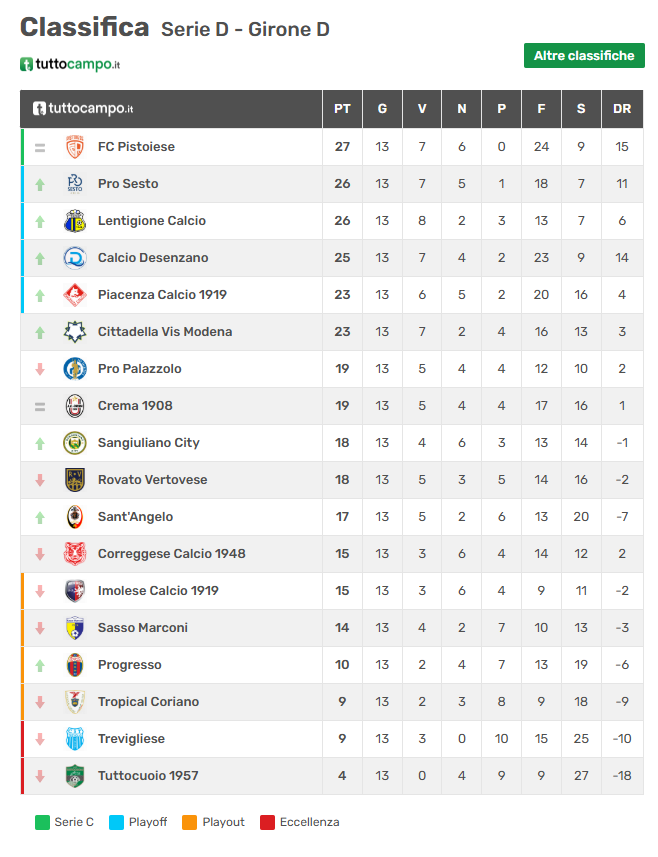Click the green Serie C legend swatch
Screen dimensions: 658x857
[42, 823]
